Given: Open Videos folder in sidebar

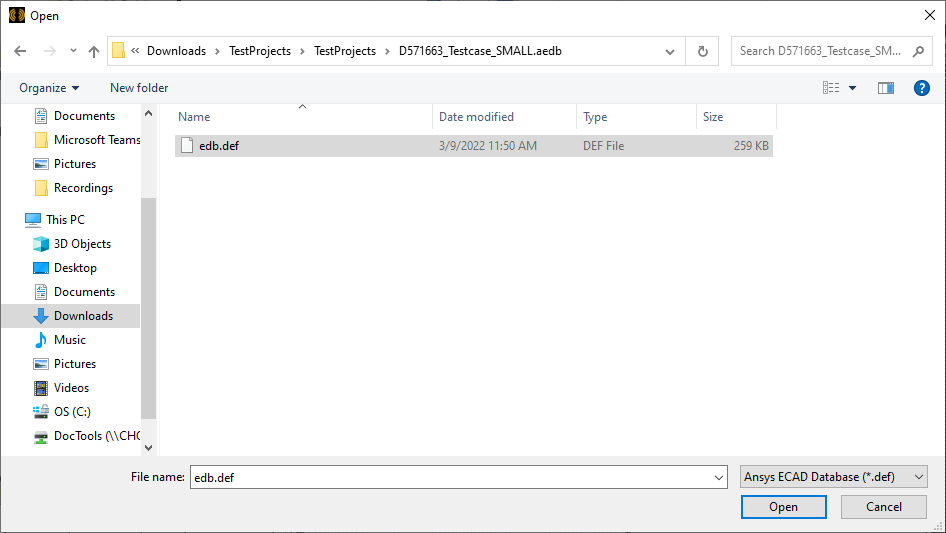Looking at the screenshot, I should pyautogui.click(x=61, y=388).
